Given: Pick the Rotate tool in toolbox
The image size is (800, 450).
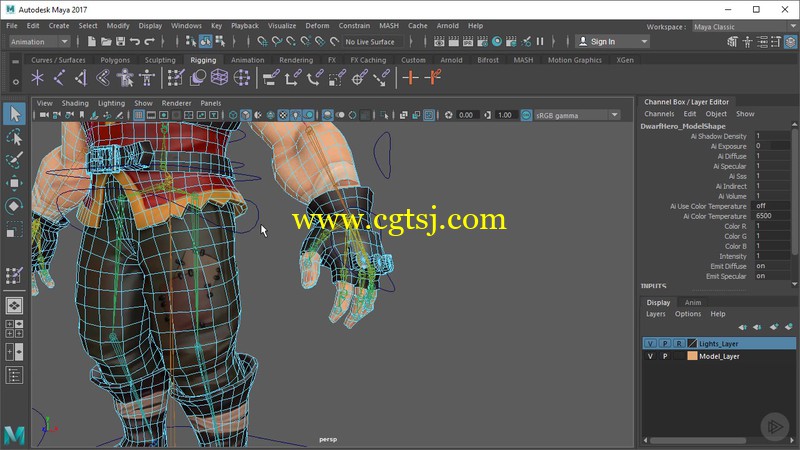Looking at the screenshot, I should 14,206.
